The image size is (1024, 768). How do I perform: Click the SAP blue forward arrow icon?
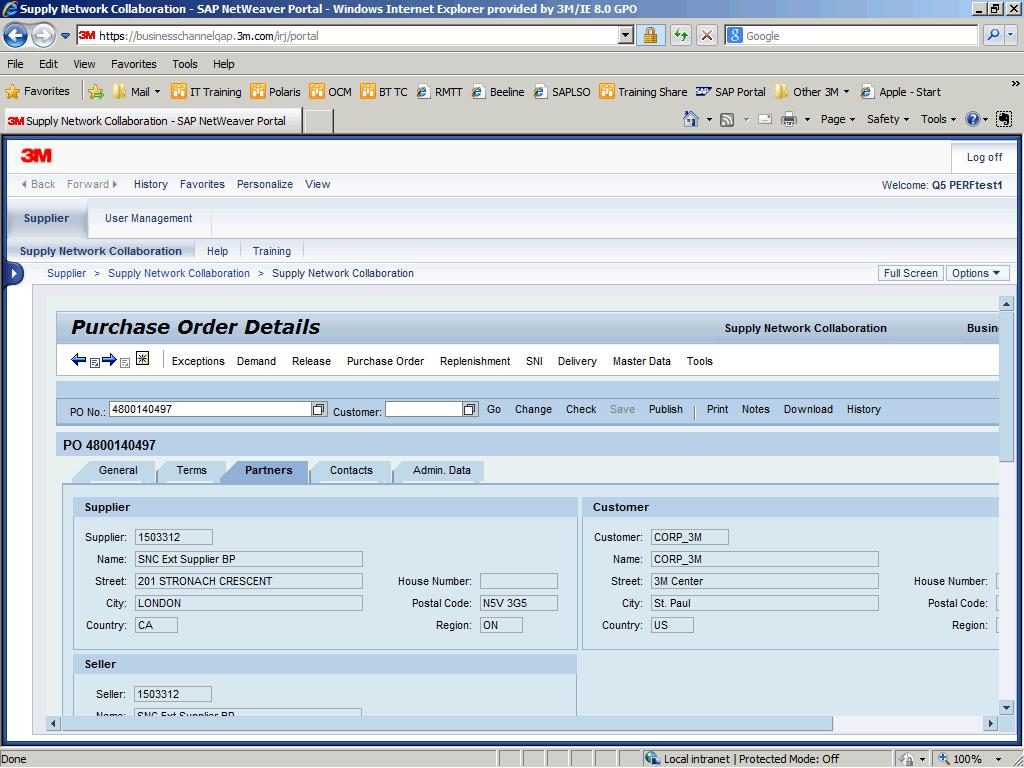coord(109,360)
